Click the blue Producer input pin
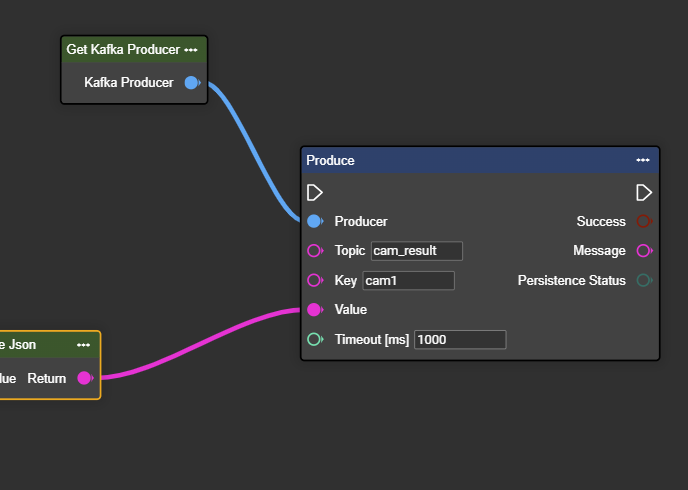 click(x=314, y=221)
